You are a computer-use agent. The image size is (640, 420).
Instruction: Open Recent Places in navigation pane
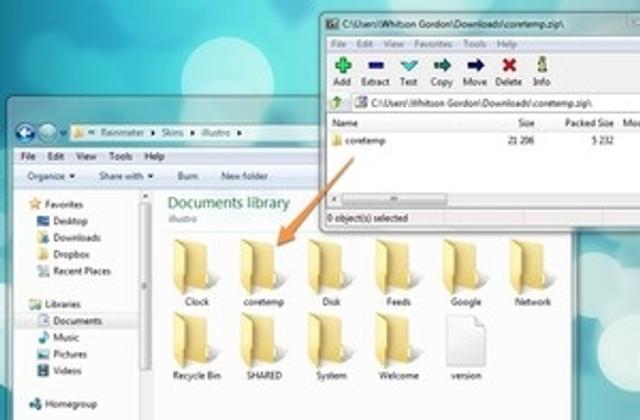(x=73, y=271)
